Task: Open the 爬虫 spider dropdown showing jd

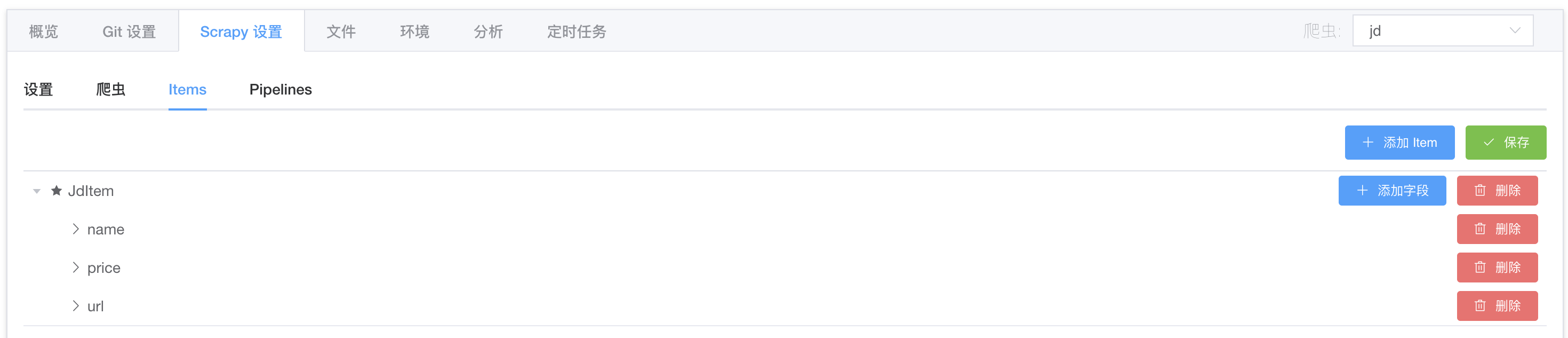Action: tap(1442, 31)
